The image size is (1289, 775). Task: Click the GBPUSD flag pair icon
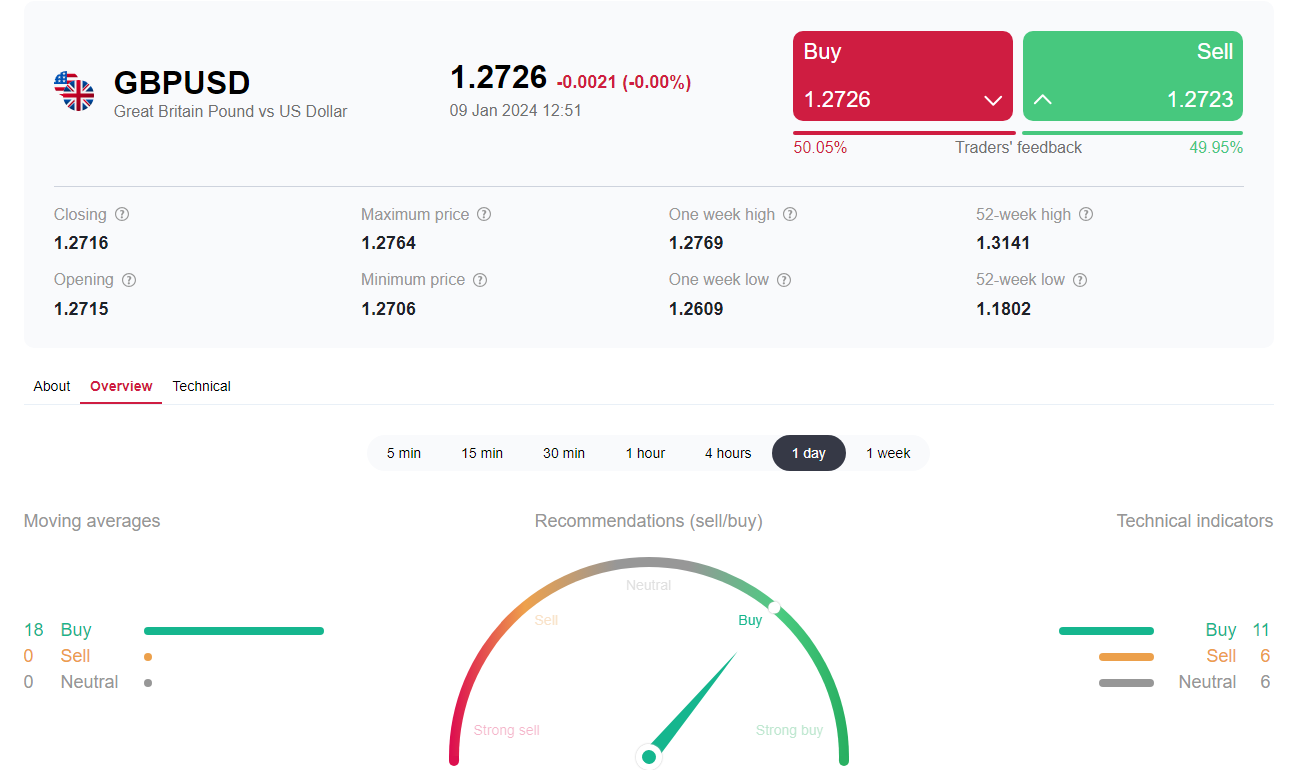(x=74, y=91)
